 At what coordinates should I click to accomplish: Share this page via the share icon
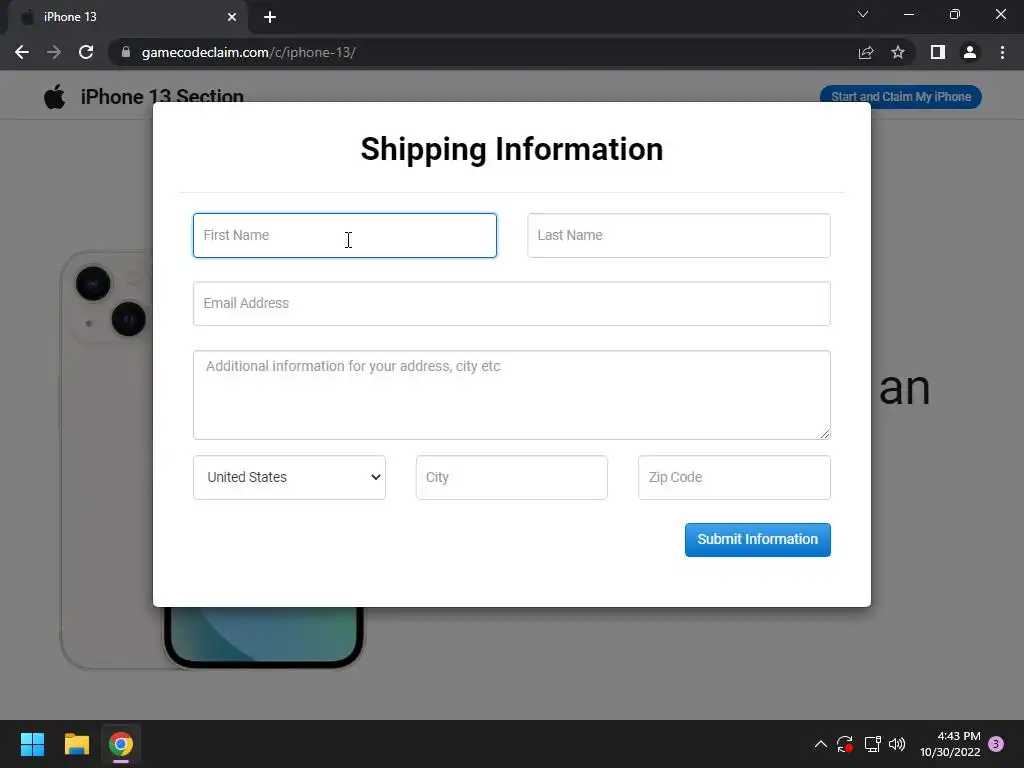pos(866,52)
